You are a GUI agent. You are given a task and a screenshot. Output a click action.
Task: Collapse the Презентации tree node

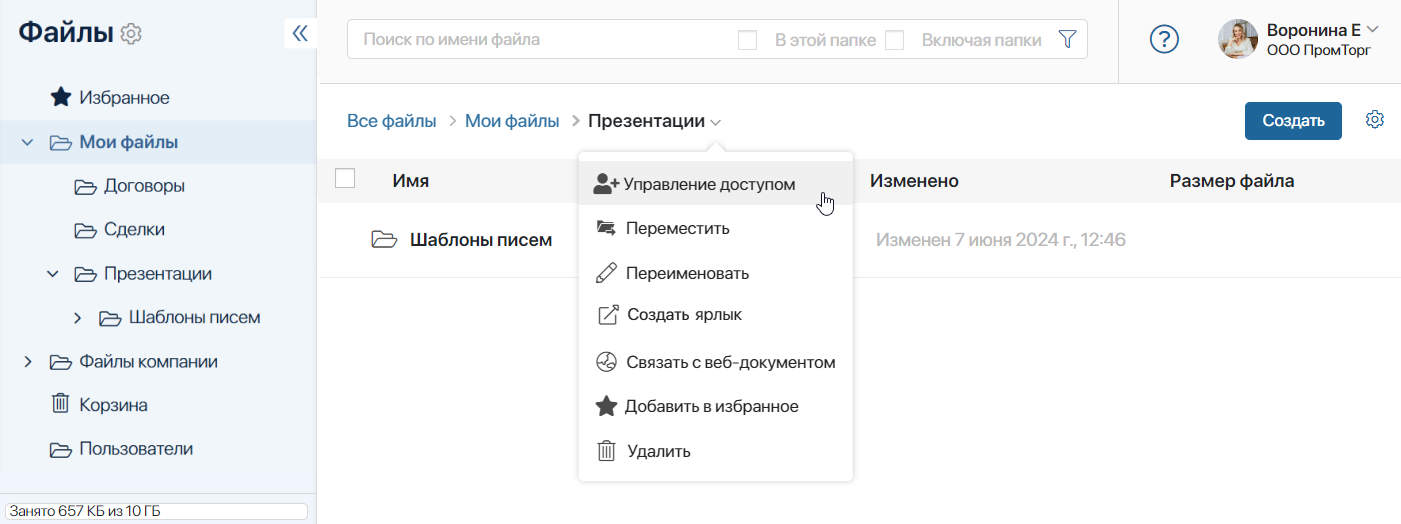pyautogui.click(x=52, y=274)
